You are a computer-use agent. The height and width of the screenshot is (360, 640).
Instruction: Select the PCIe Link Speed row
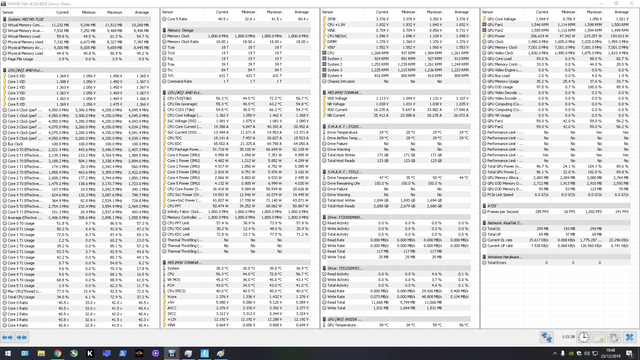556,195
